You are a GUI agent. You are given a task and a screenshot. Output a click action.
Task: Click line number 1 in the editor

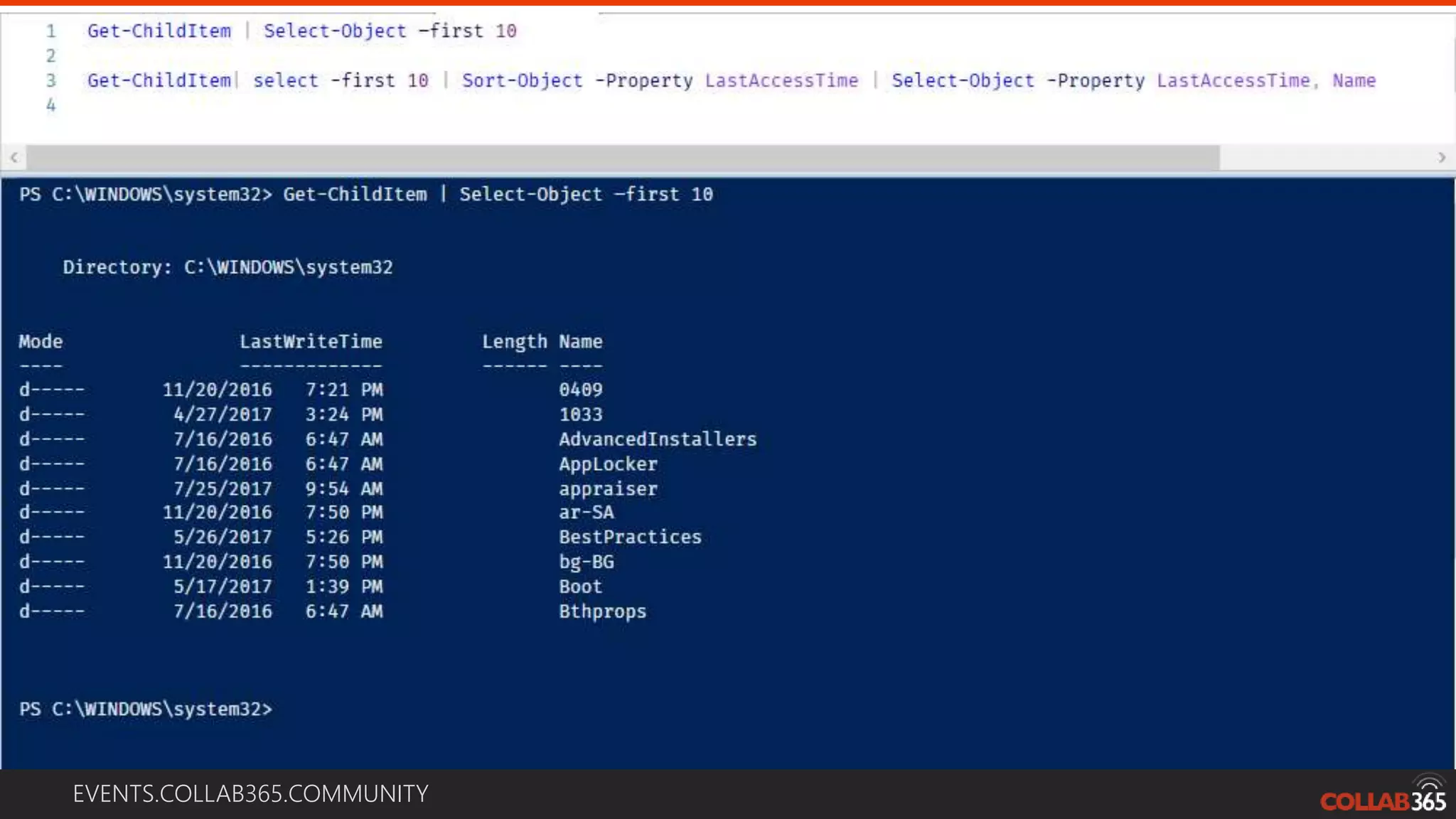click(x=50, y=31)
